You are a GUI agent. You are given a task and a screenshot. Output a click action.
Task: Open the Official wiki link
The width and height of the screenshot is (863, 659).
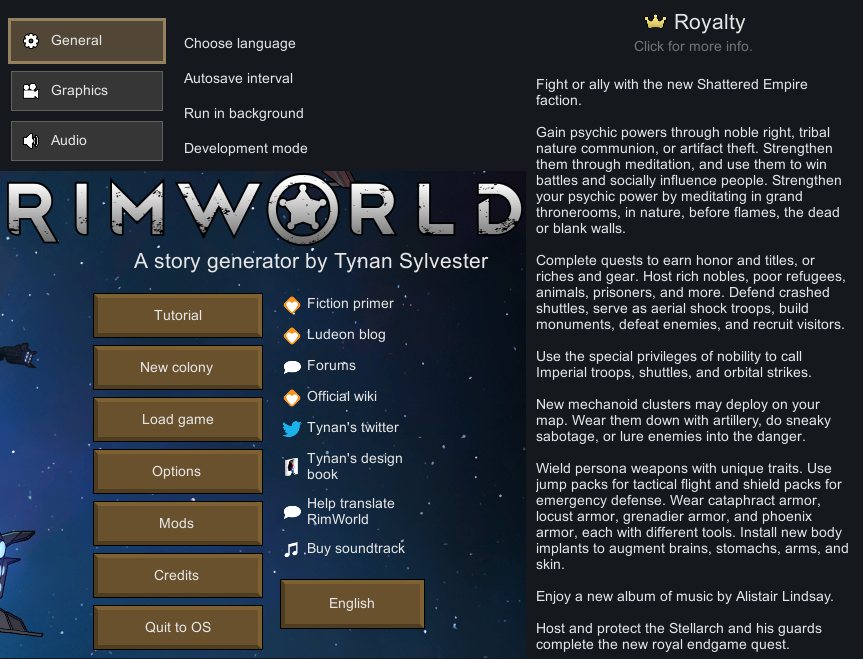[x=342, y=396]
